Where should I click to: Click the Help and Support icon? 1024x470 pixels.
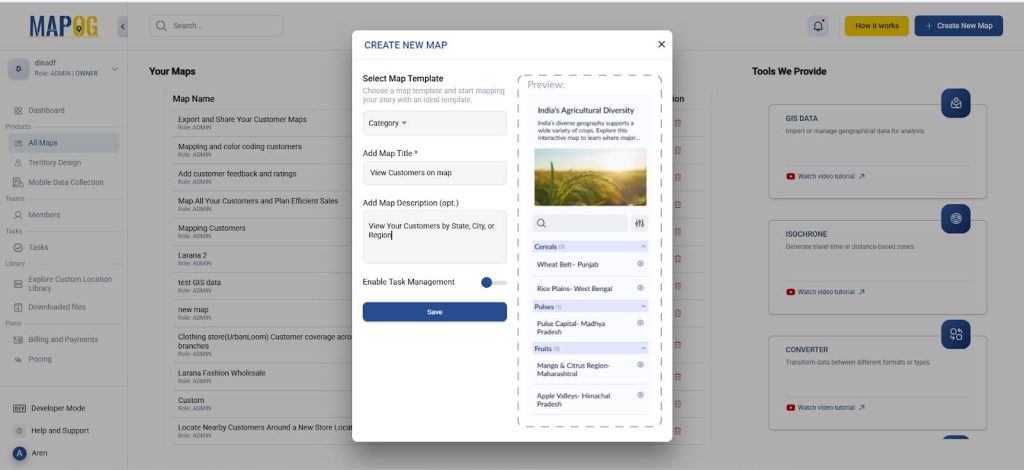19,431
